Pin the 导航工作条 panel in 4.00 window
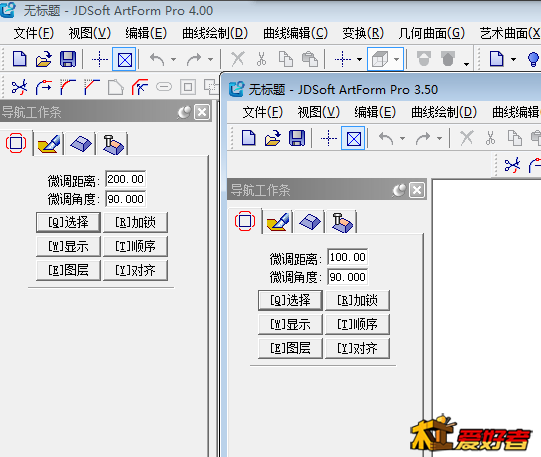541x457 pixels. click(184, 112)
